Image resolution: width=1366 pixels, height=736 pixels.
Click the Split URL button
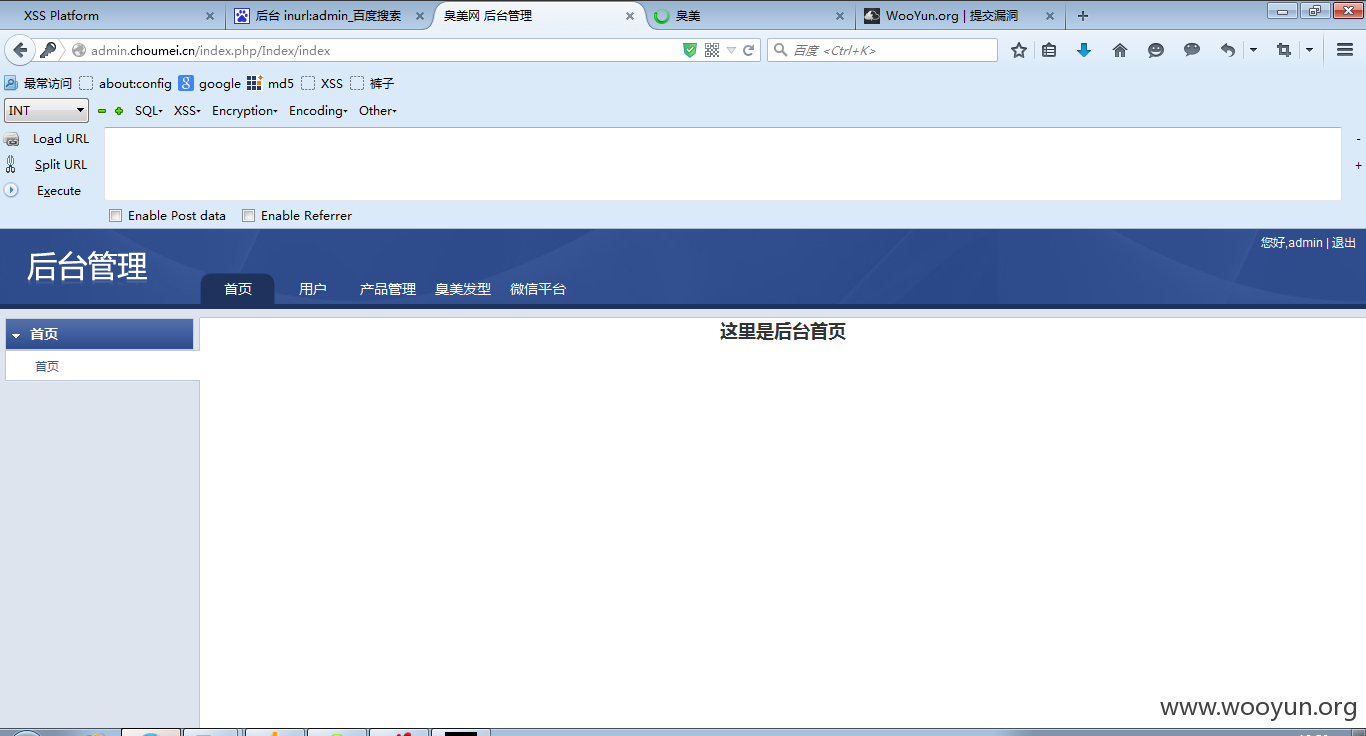pos(61,165)
